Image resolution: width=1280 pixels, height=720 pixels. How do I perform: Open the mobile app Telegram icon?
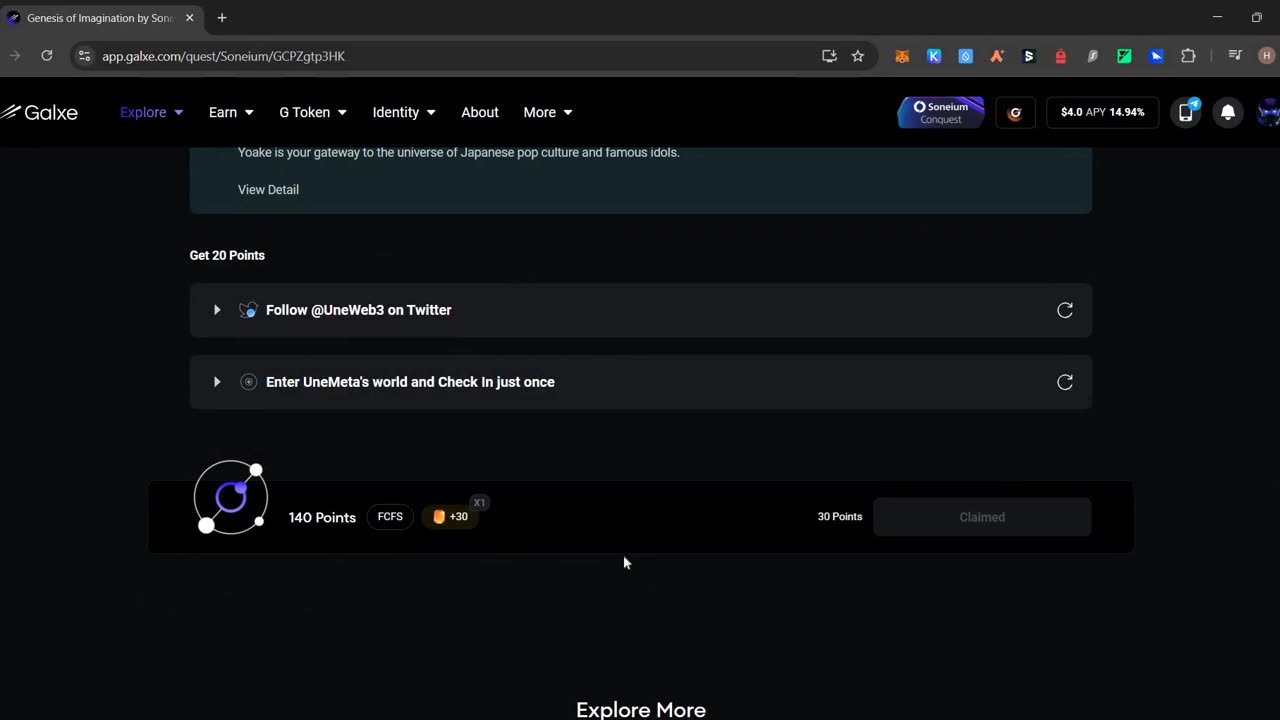click(1187, 112)
